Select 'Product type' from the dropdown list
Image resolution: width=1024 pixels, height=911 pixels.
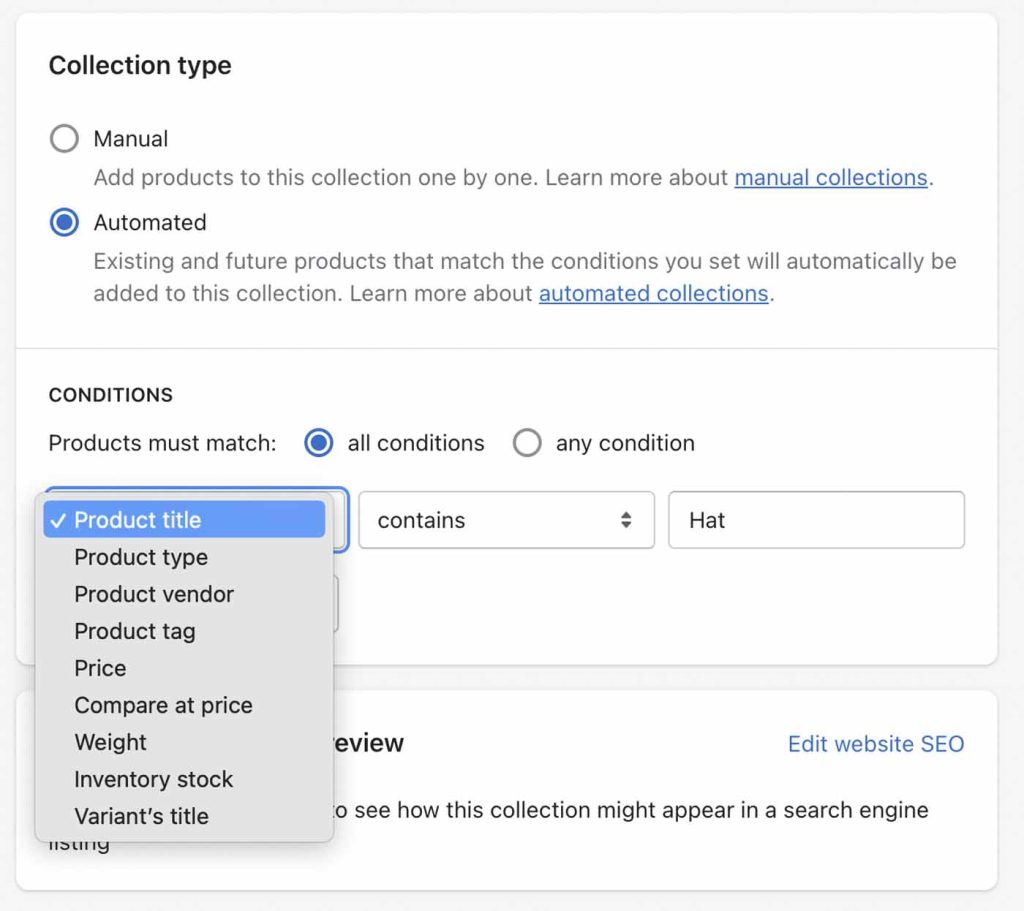pos(141,557)
